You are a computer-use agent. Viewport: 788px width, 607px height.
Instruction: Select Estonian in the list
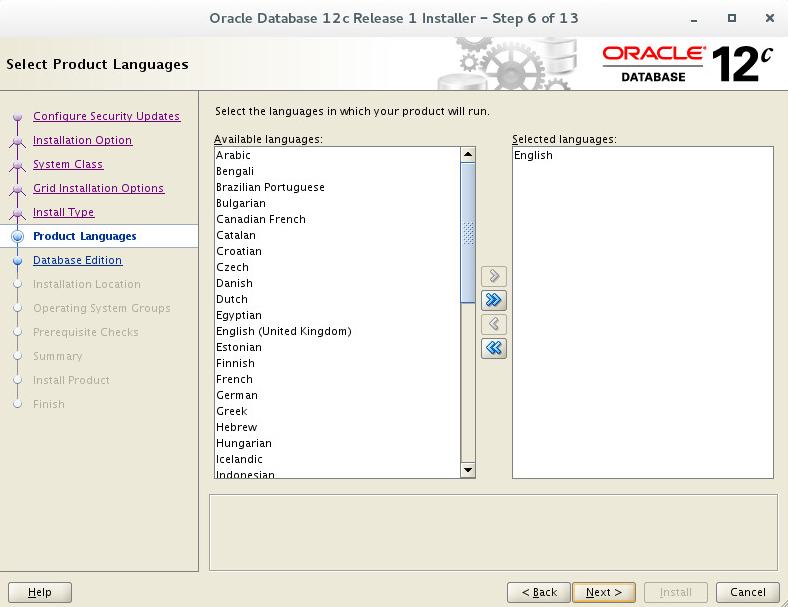pyautogui.click(x=337, y=347)
